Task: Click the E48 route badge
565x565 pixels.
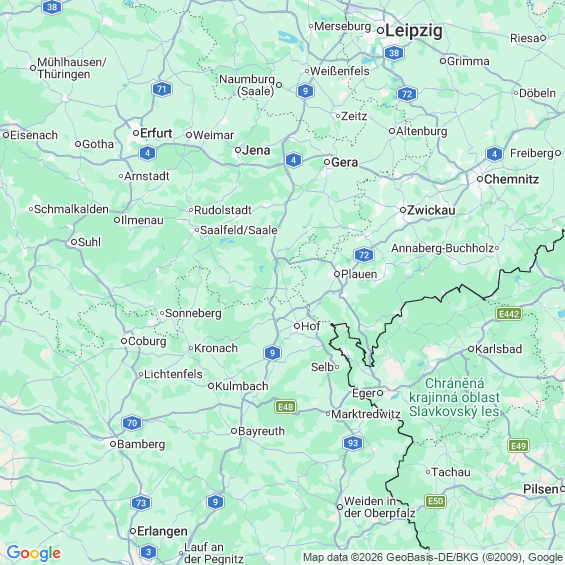Action: (x=285, y=407)
